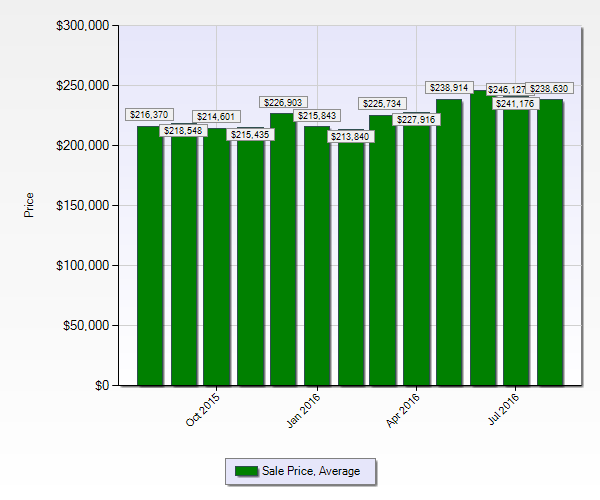Click the $215,435 data label

click(250, 135)
